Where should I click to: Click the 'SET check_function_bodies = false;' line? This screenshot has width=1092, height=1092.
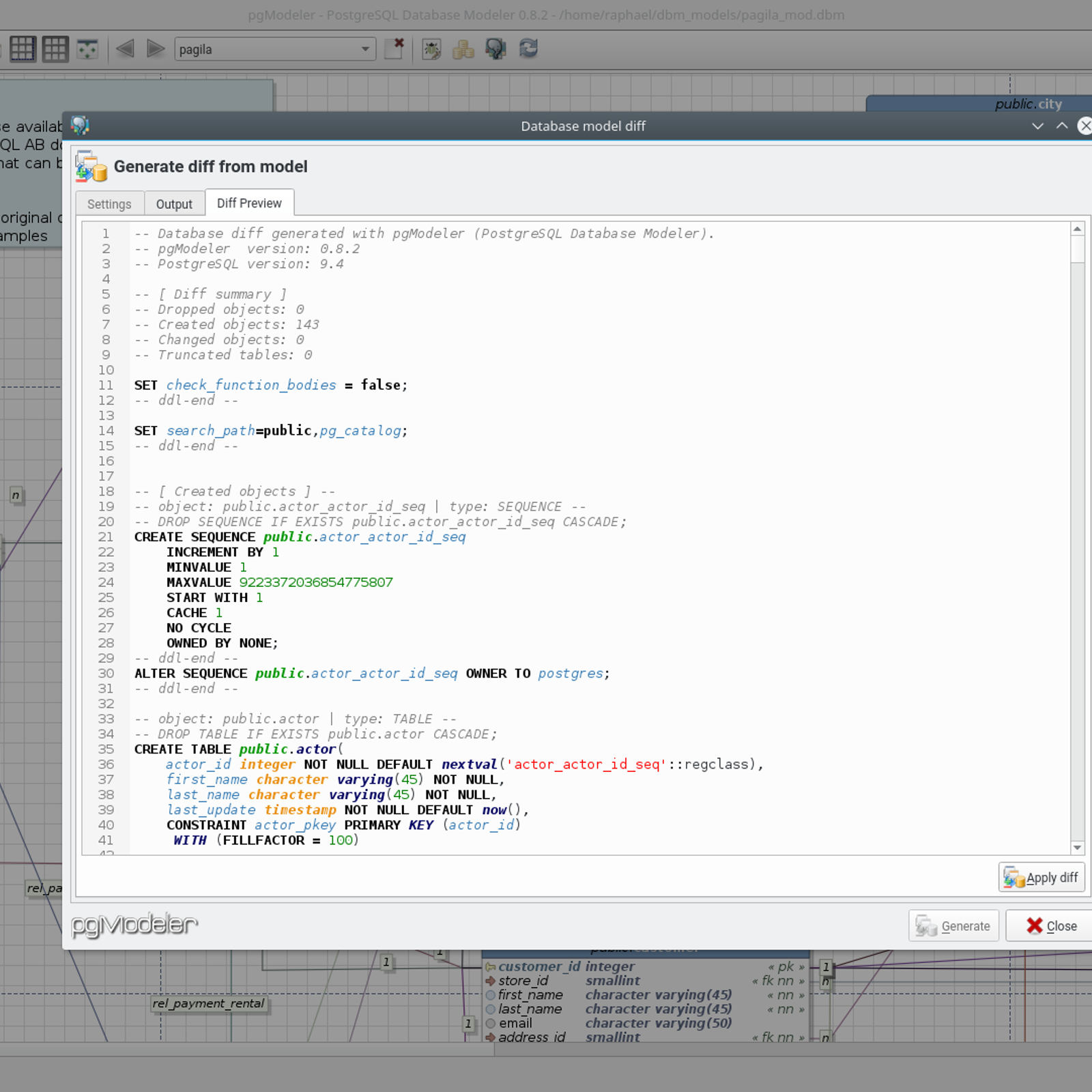[x=271, y=385]
